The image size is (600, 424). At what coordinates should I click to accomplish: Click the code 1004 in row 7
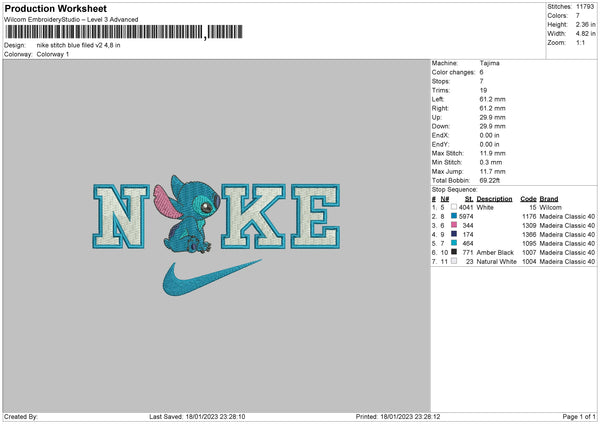point(529,262)
